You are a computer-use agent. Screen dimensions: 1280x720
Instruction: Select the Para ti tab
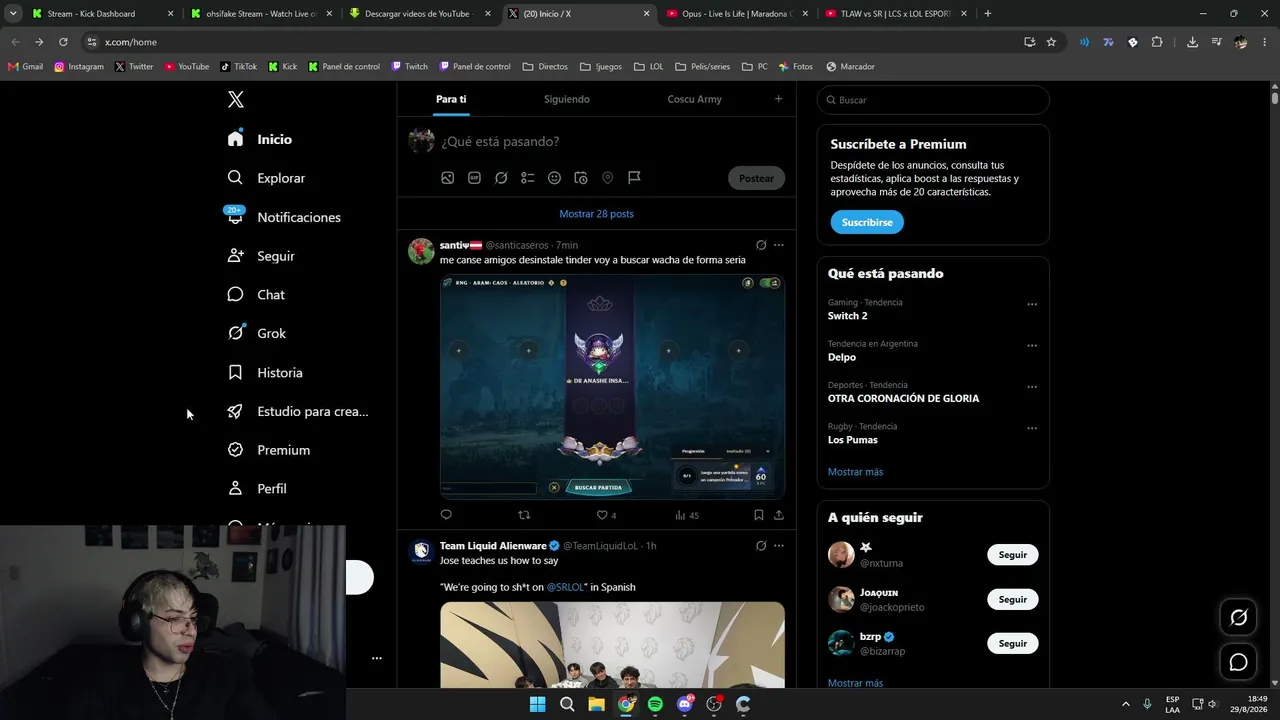(451, 99)
